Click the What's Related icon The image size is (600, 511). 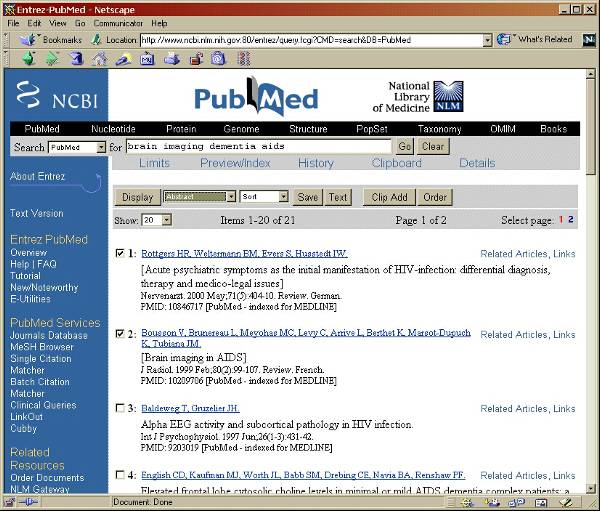pyautogui.click(x=504, y=39)
